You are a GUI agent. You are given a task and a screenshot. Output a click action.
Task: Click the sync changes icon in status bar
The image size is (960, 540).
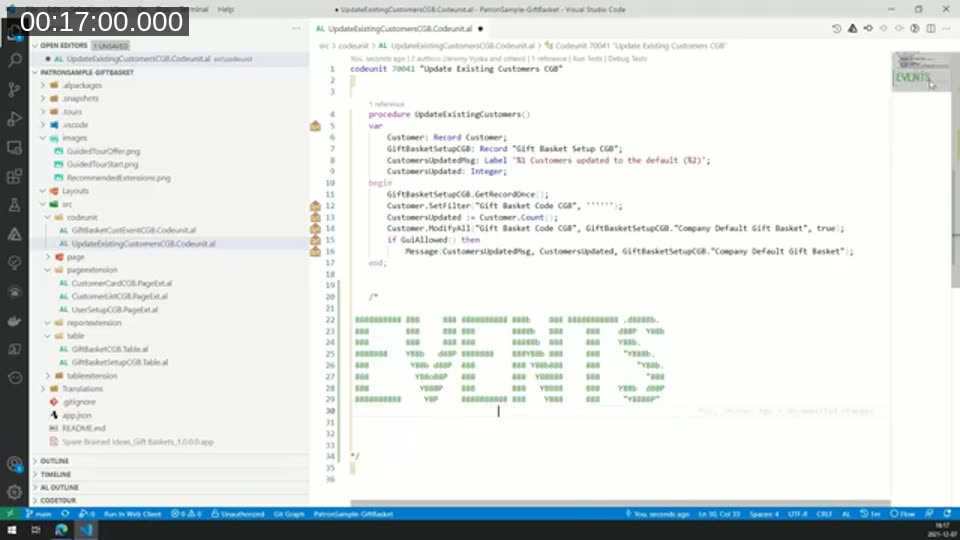(x=65, y=514)
